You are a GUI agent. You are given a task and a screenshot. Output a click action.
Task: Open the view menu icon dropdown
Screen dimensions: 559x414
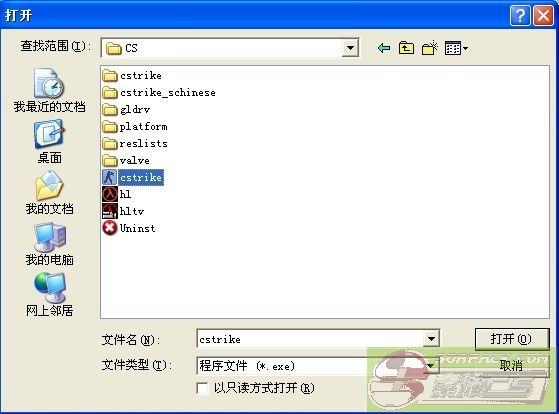(456, 48)
